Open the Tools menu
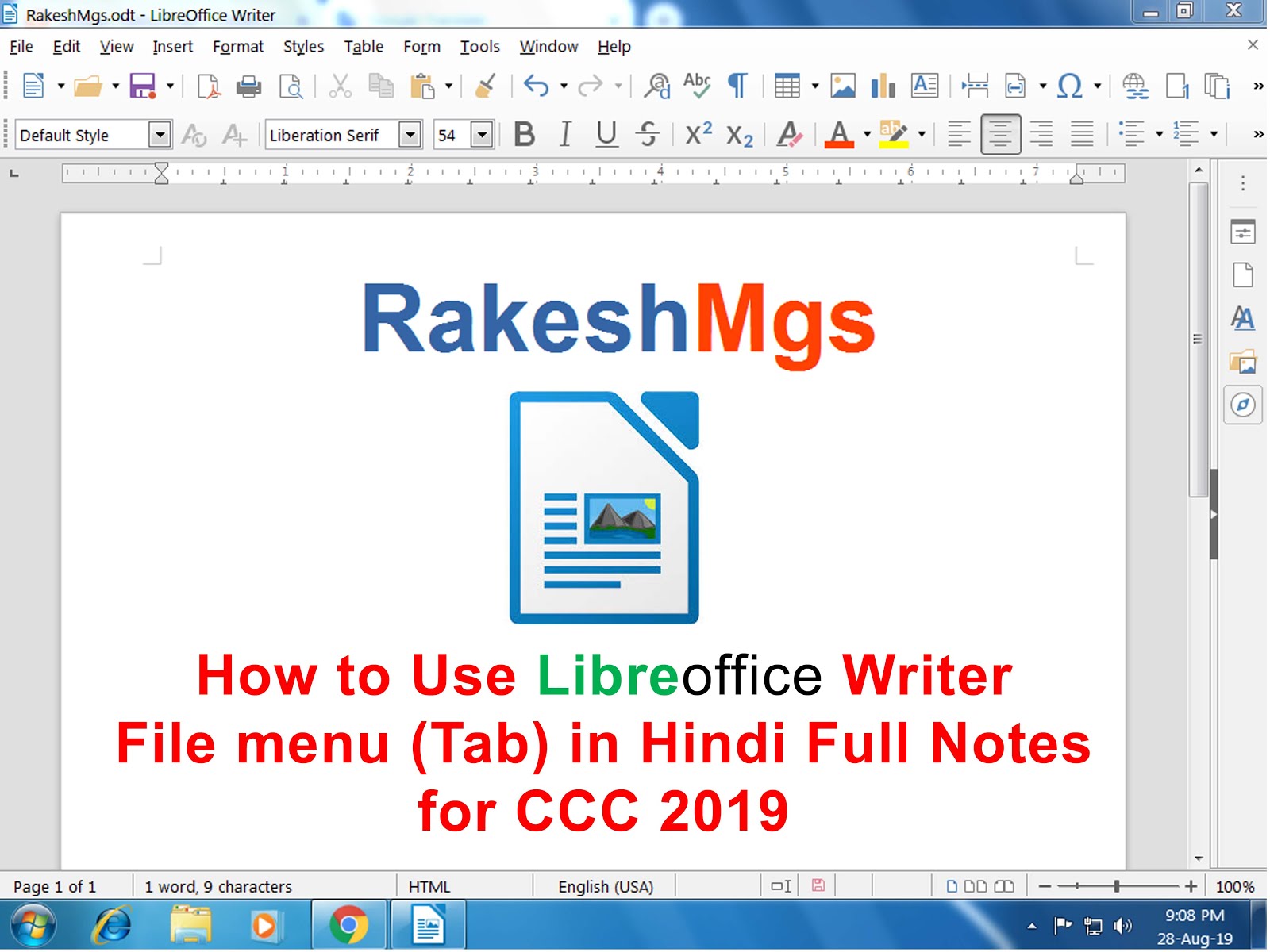 [479, 46]
